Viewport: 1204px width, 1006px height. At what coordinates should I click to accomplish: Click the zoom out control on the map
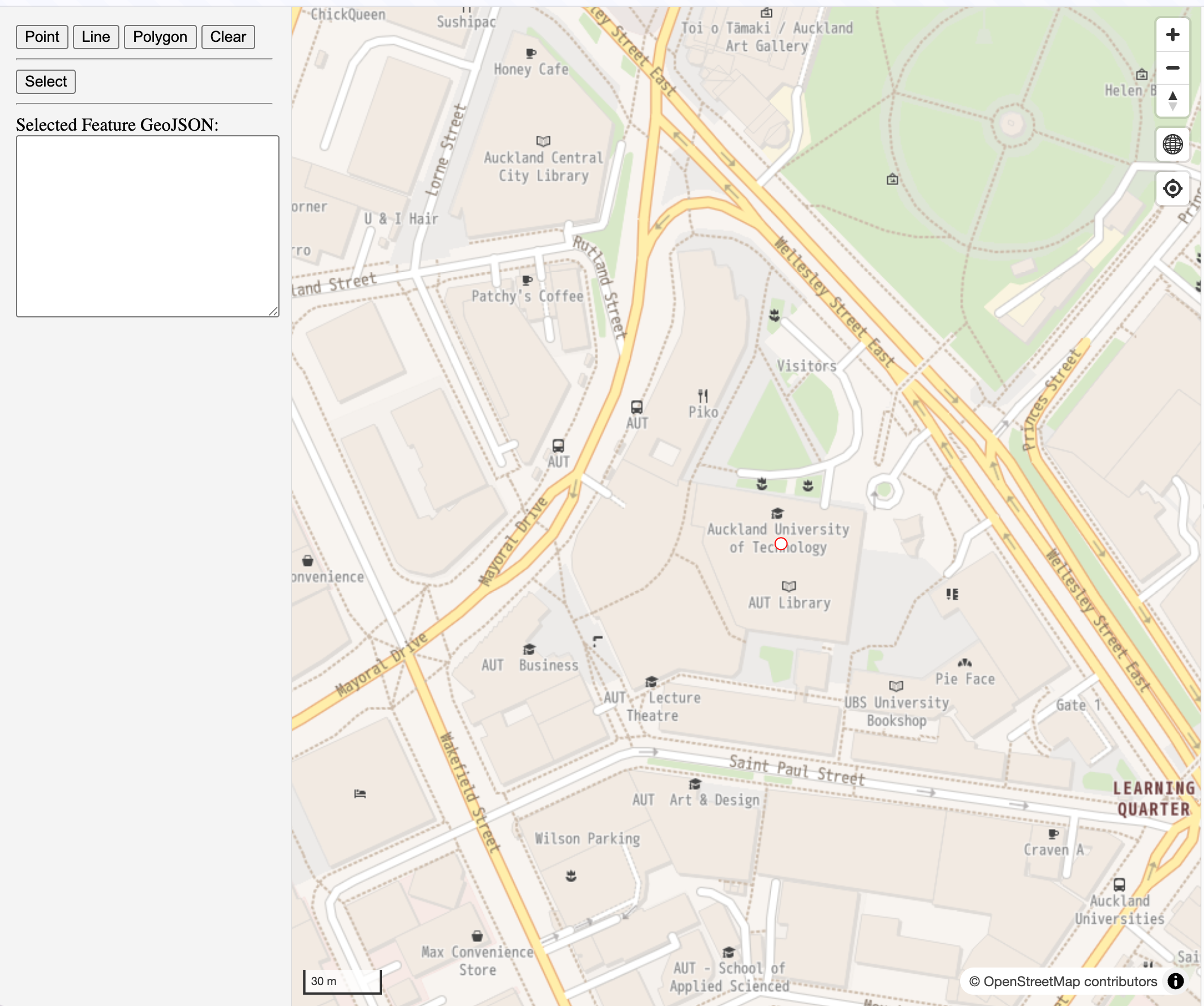(1173, 68)
